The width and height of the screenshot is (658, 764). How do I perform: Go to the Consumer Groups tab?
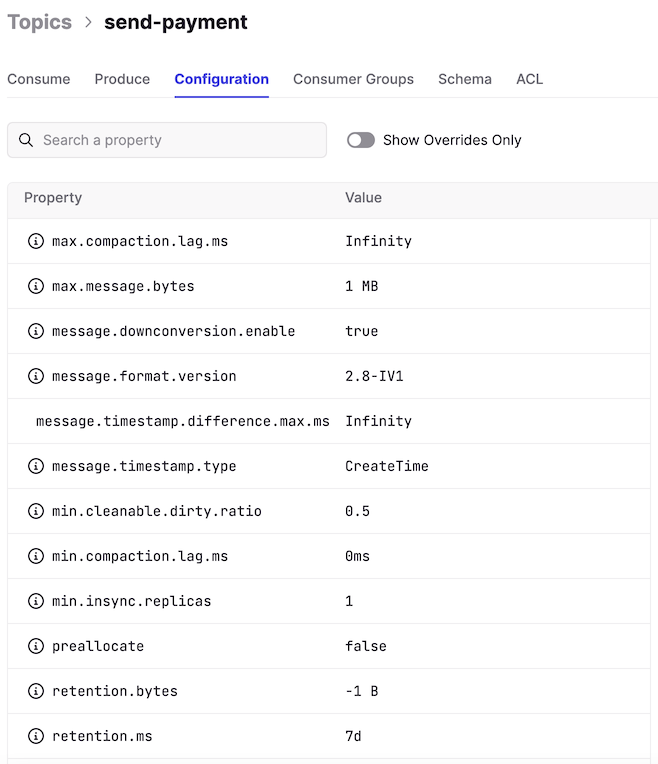[353, 79]
